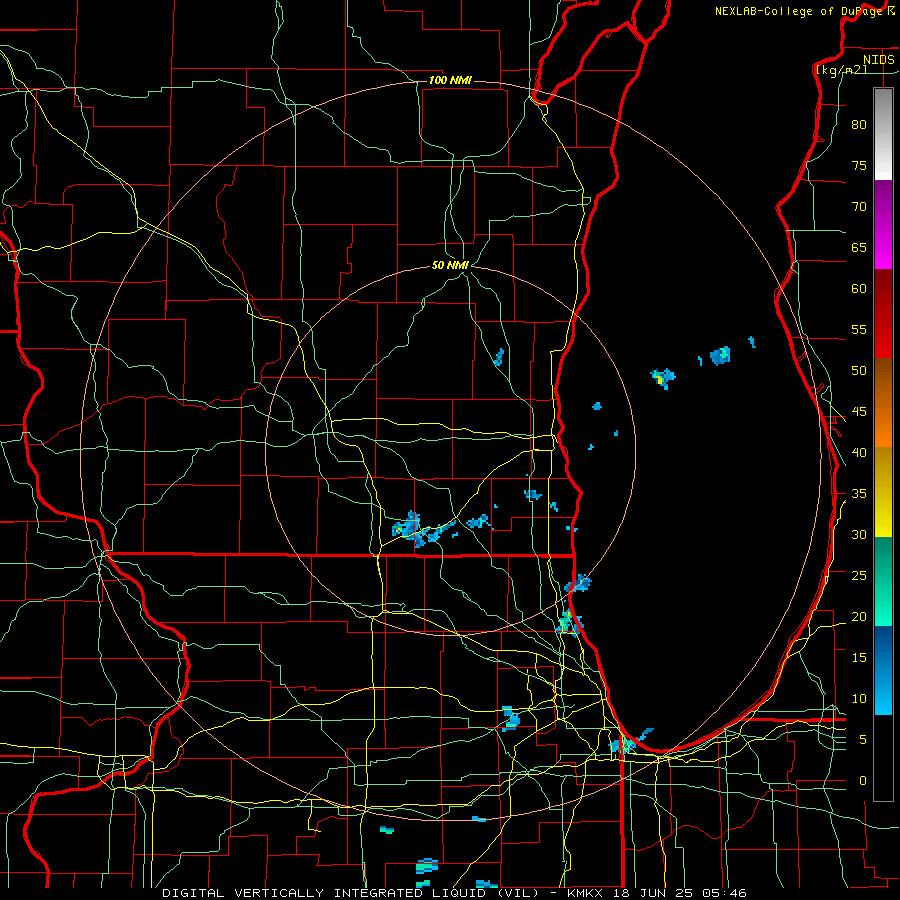Click the yellow-core echo over Lake Michigan
The image size is (900, 900).
point(662,378)
